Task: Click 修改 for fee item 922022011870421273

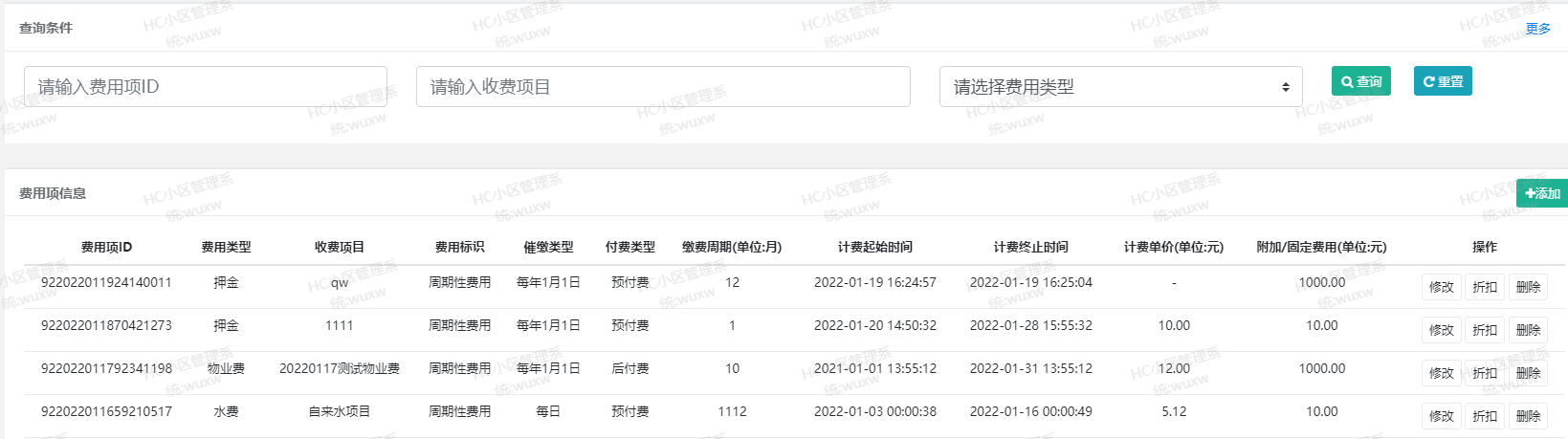Action: click(1442, 330)
